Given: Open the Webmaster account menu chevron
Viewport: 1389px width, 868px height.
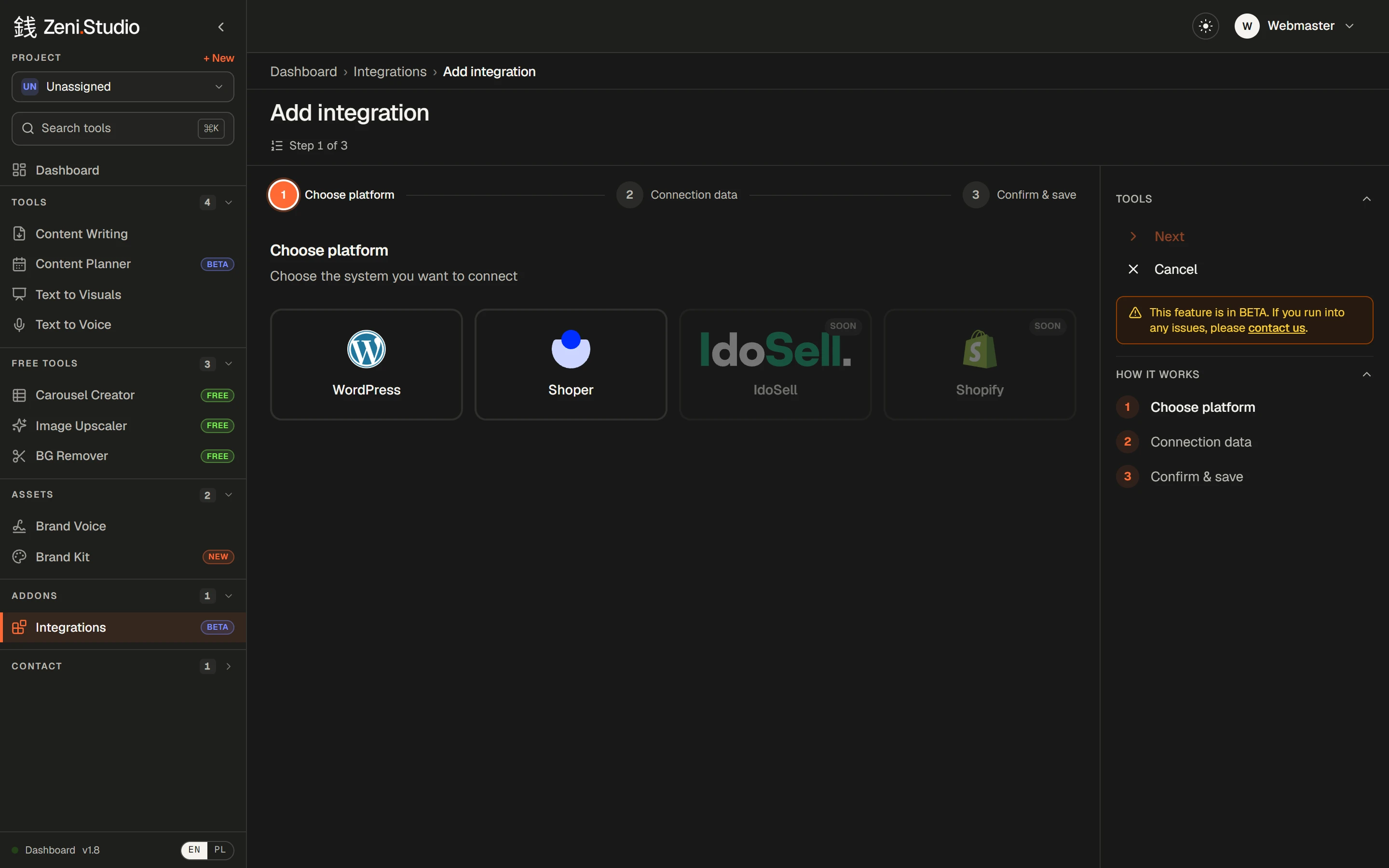Looking at the screenshot, I should click(x=1349, y=26).
